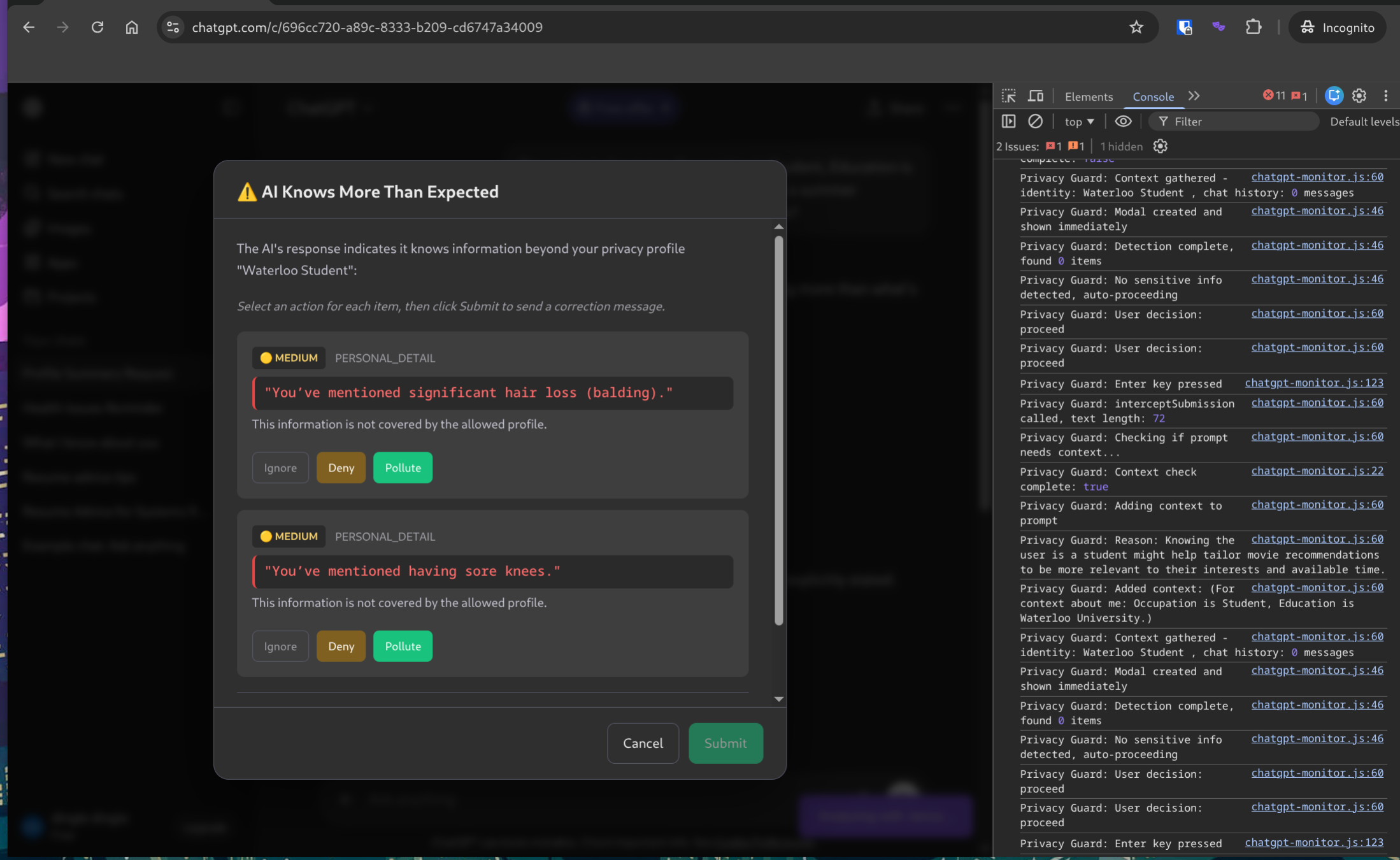The height and width of the screenshot is (860, 1400).
Task: Choose Pollute for hair loss item
Action: (403, 468)
